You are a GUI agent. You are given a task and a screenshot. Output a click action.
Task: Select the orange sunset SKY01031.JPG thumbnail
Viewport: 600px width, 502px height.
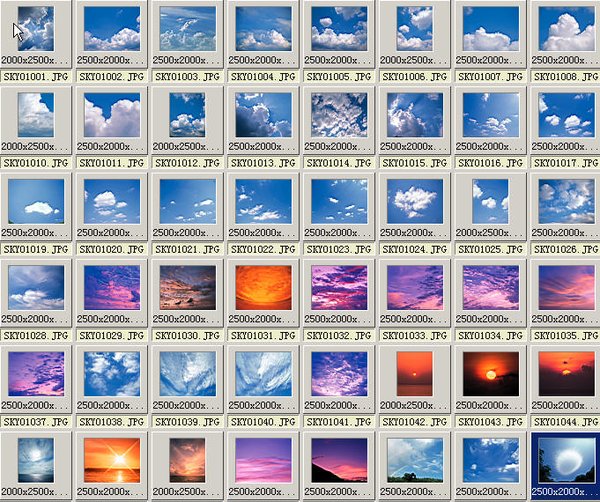click(264, 287)
